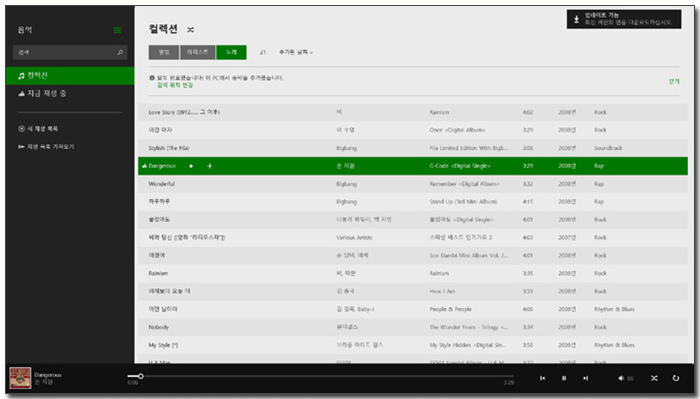Click The Wonder Years - Trilogy album
The image size is (700, 399).
pos(468,327)
